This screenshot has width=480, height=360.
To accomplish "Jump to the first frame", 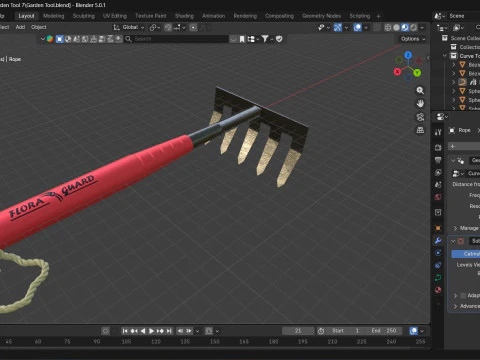I will pos(125,331).
